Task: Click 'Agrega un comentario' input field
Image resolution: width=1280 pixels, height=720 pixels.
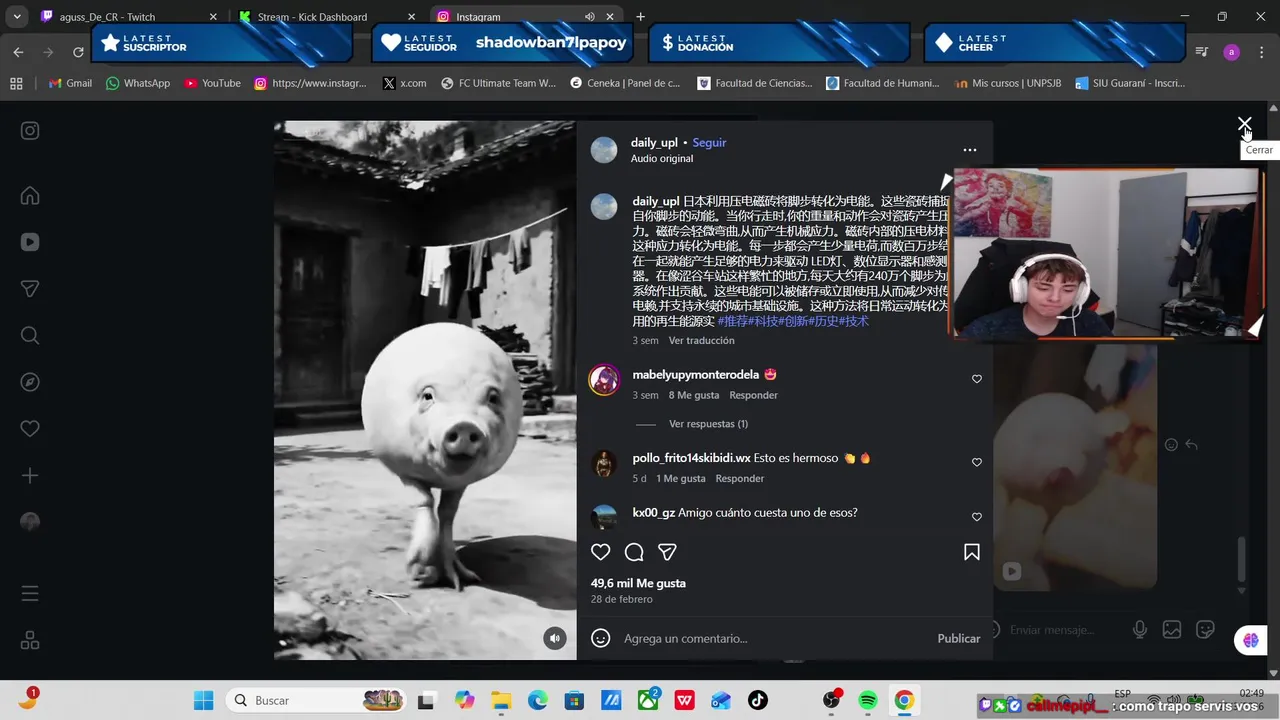Action: click(775, 638)
